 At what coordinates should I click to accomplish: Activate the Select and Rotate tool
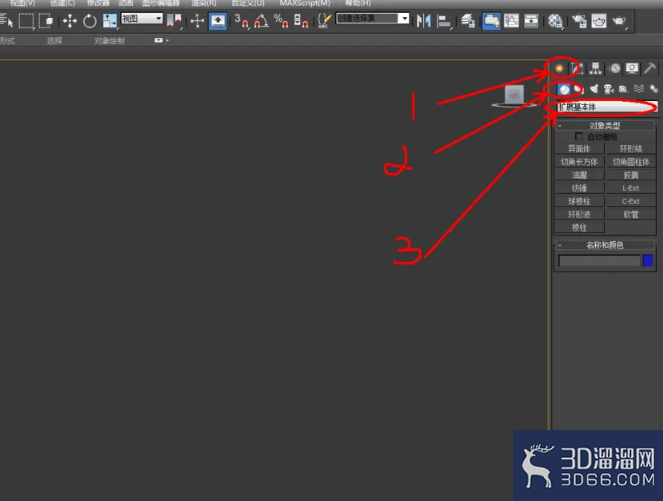(x=90, y=21)
